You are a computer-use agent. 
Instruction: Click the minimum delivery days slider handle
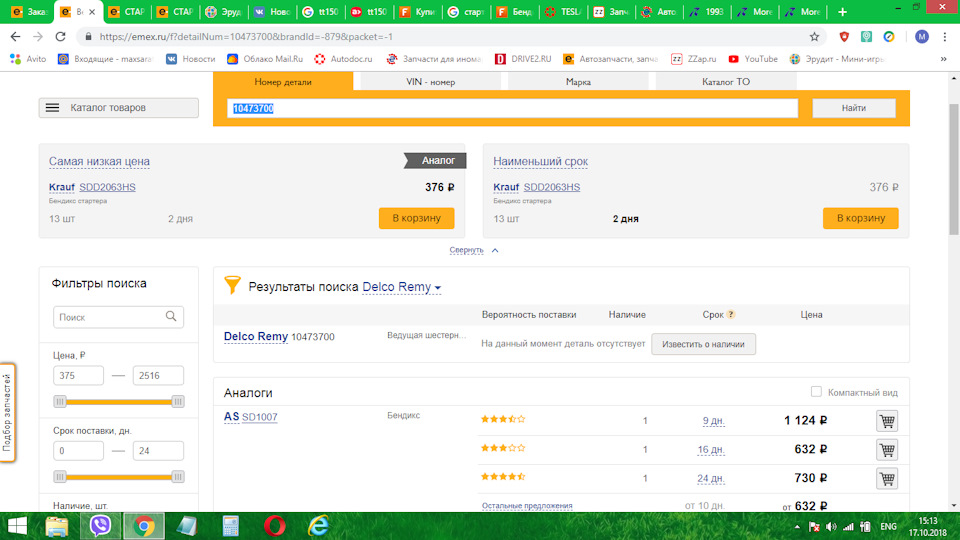pos(59,476)
